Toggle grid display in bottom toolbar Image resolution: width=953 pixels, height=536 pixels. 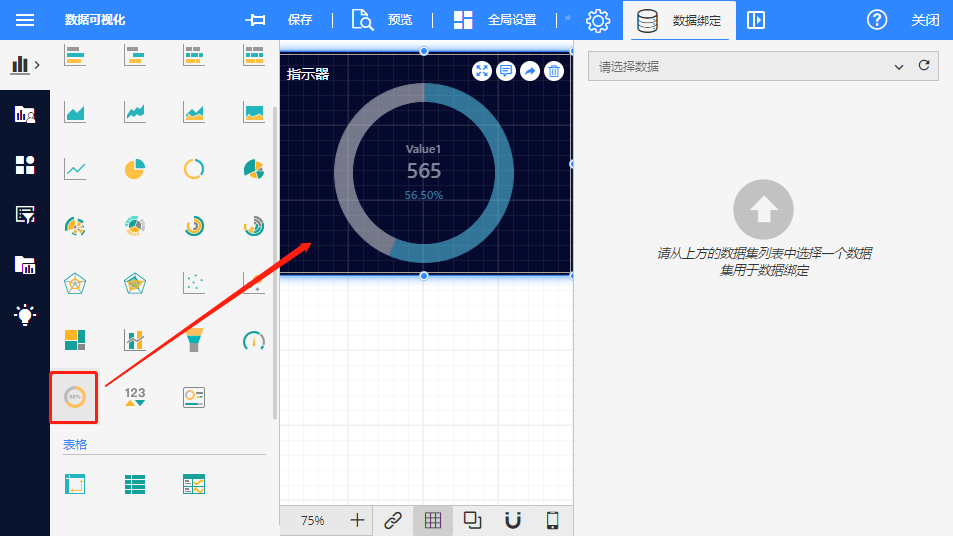(x=433, y=520)
